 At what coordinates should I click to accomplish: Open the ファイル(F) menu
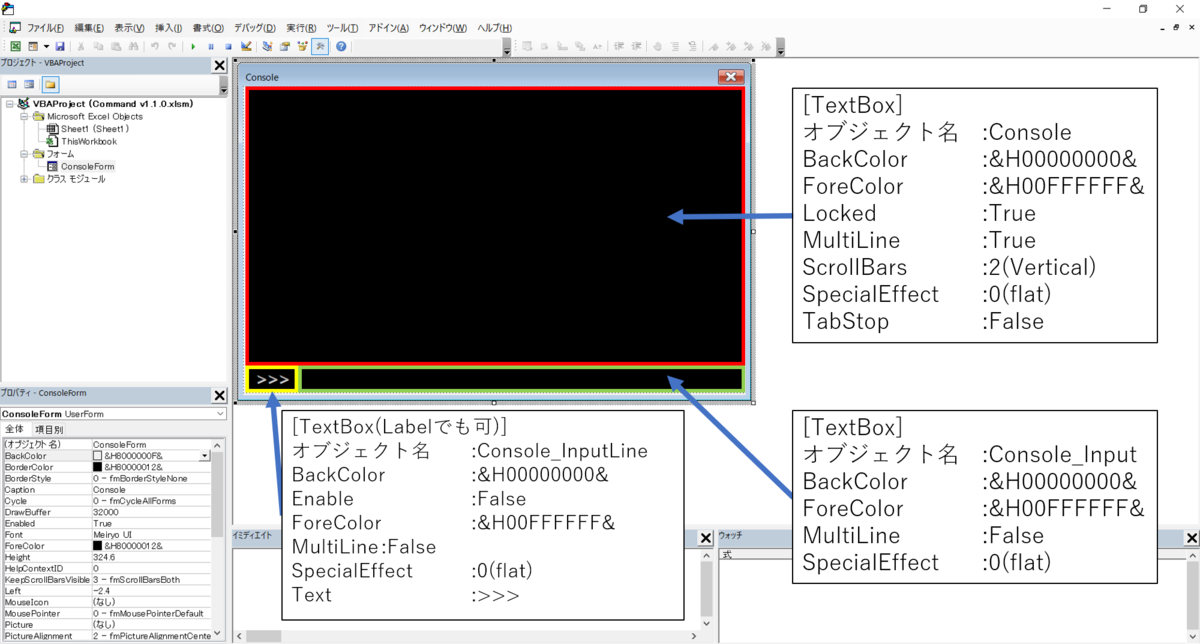[45, 28]
